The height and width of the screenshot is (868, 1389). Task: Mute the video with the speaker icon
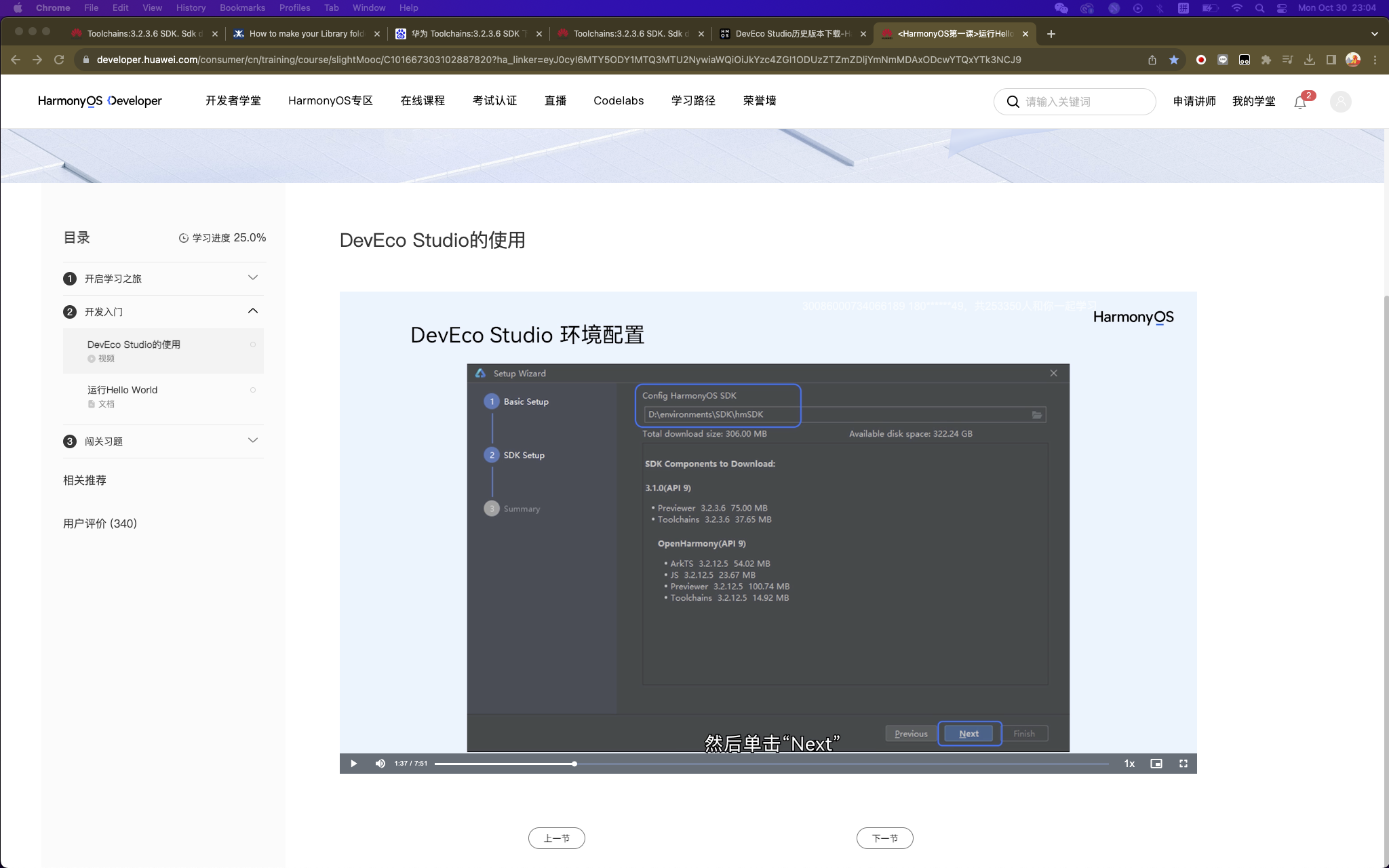(x=380, y=764)
